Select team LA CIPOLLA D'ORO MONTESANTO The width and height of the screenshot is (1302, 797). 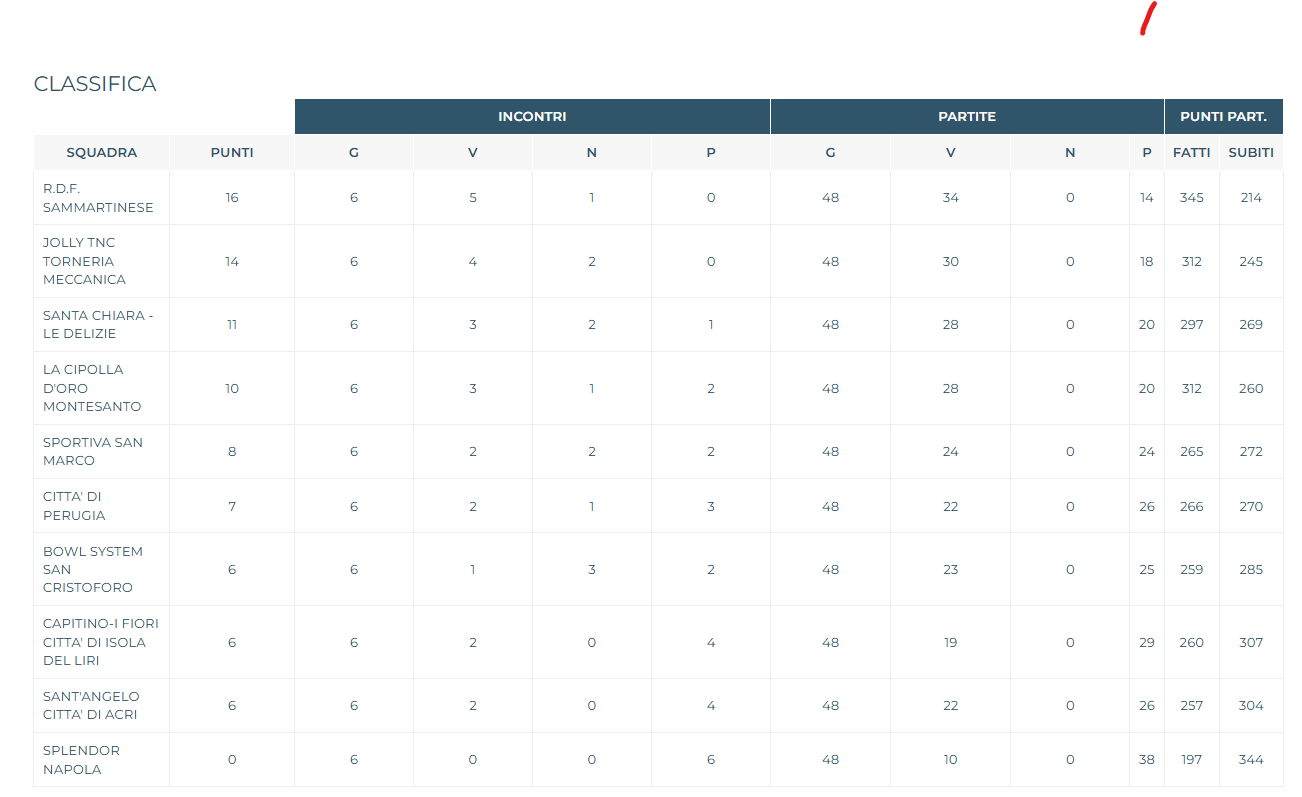[x=92, y=388]
